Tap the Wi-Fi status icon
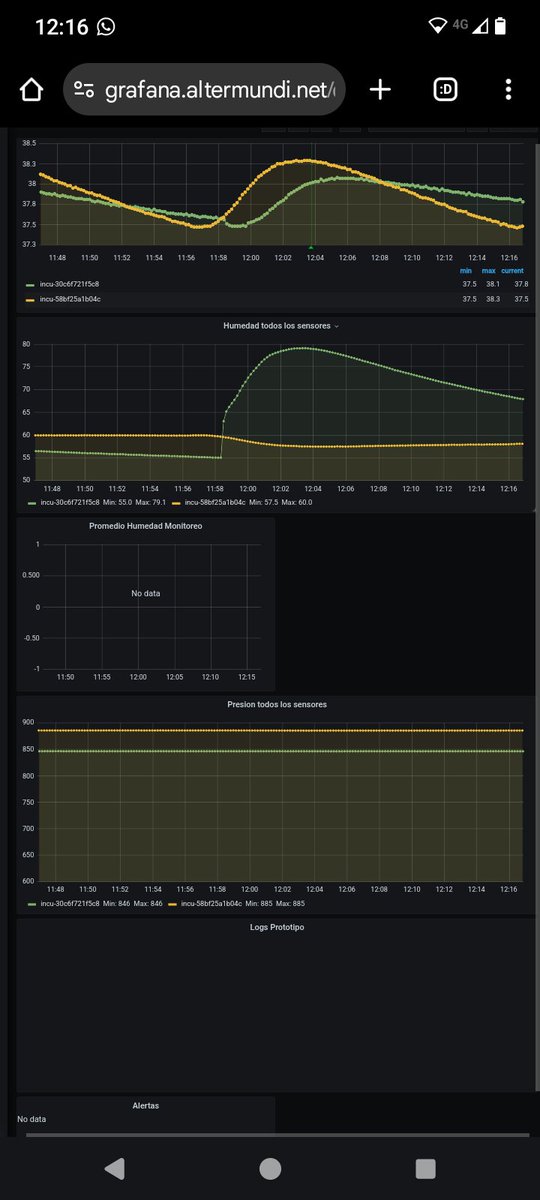 (x=436, y=26)
